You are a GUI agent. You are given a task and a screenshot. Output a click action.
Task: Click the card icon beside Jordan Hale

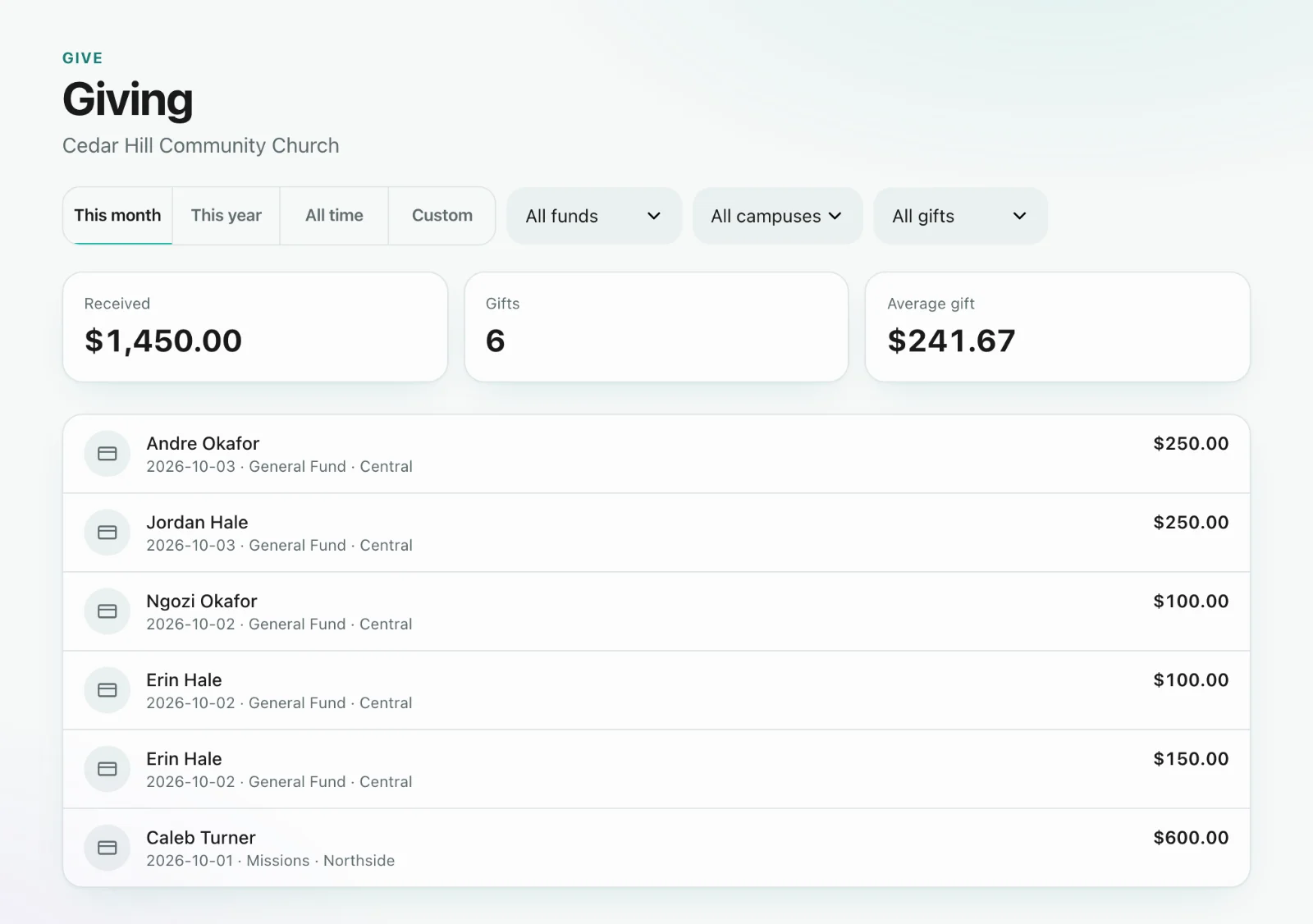coord(108,533)
